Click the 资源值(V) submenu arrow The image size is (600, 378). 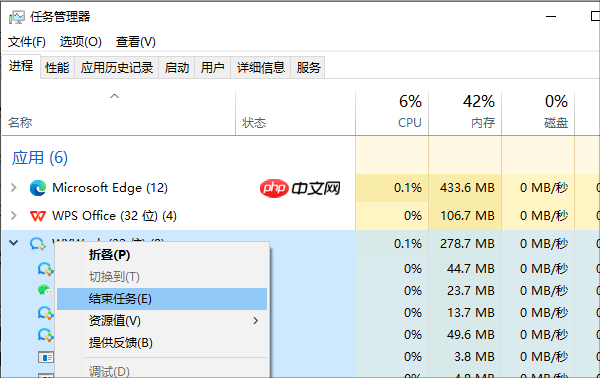click(x=256, y=321)
